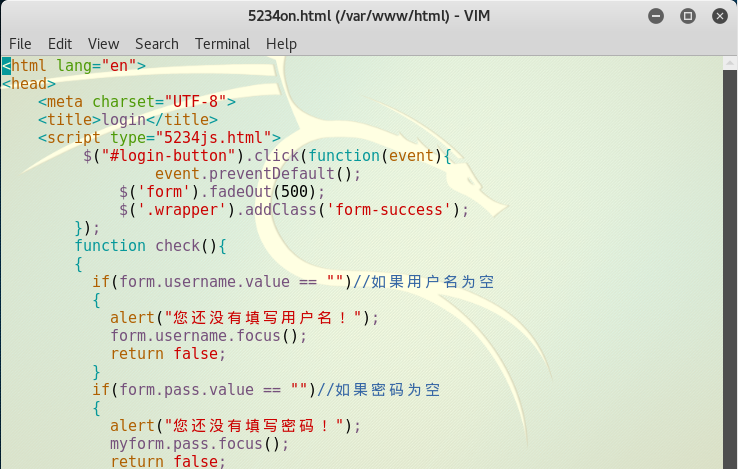The image size is (739, 469).
Task: Open the Search menu
Action: tap(157, 44)
